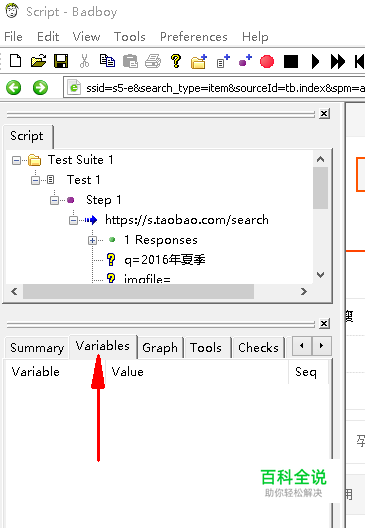Add a new Test with document-plus icon
Image resolution: width=365 pixels, height=528 pixels.
click(223, 61)
